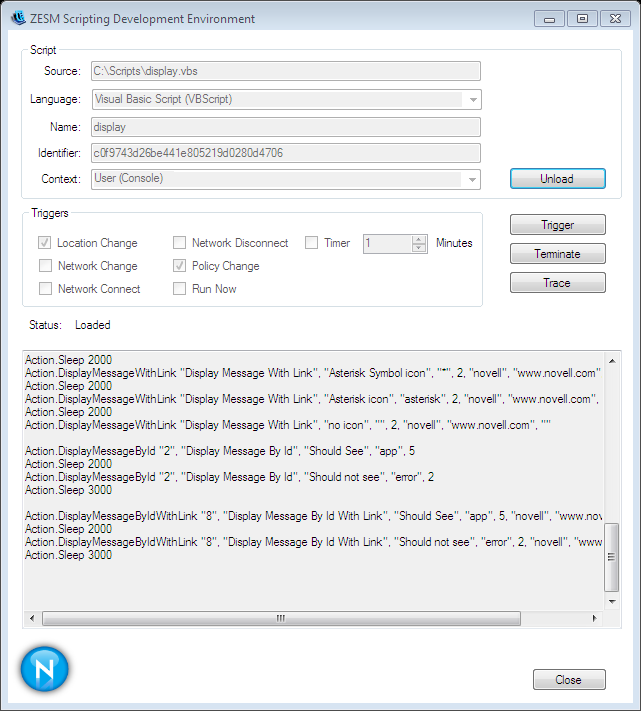Click the Identifier field
Screen dimensions: 641x711
click(x=286, y=153)
